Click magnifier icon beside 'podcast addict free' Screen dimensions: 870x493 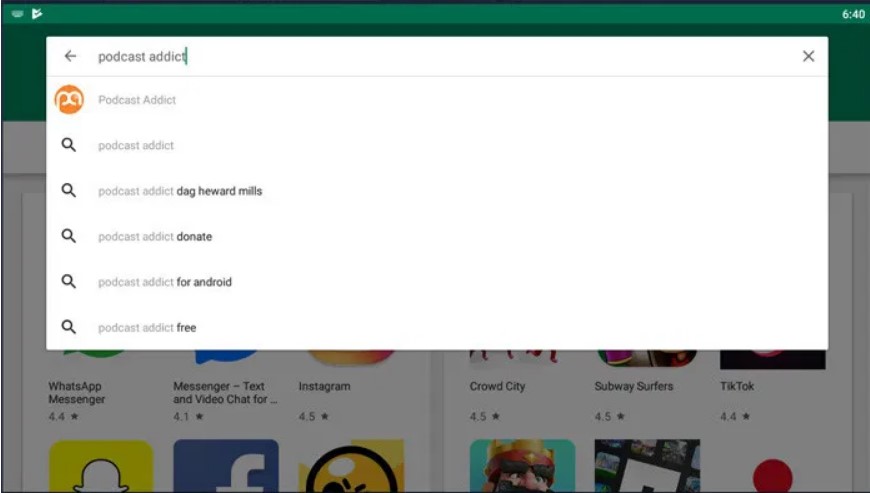[x=69, y=327]
